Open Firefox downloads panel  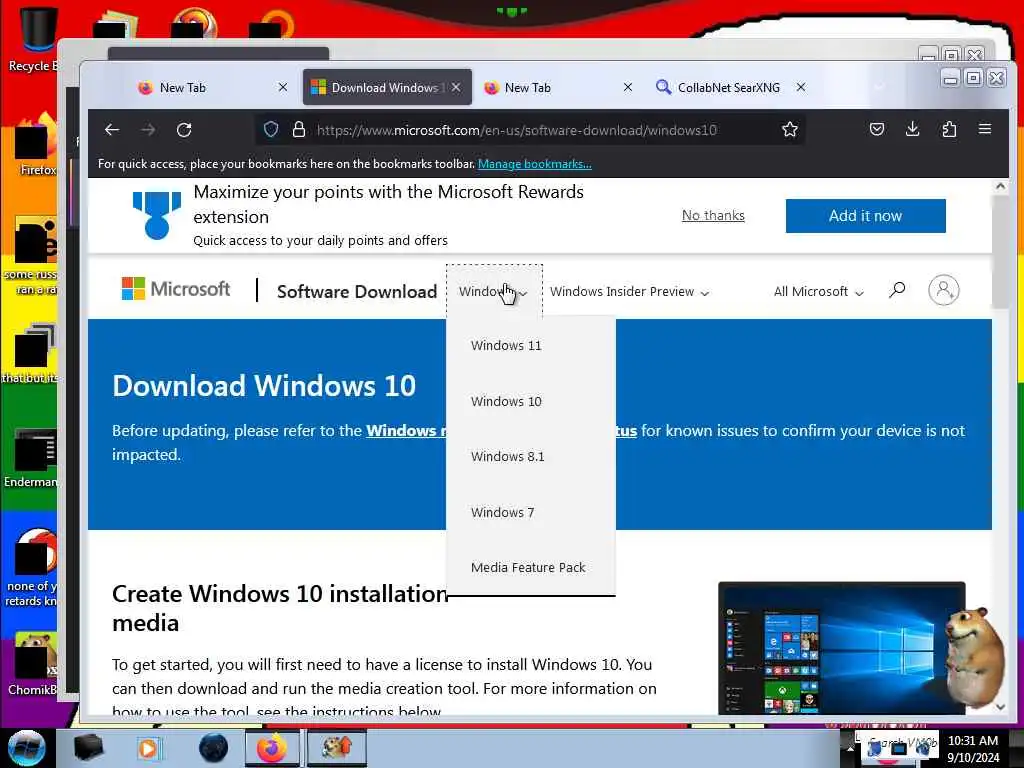[913, 129]
